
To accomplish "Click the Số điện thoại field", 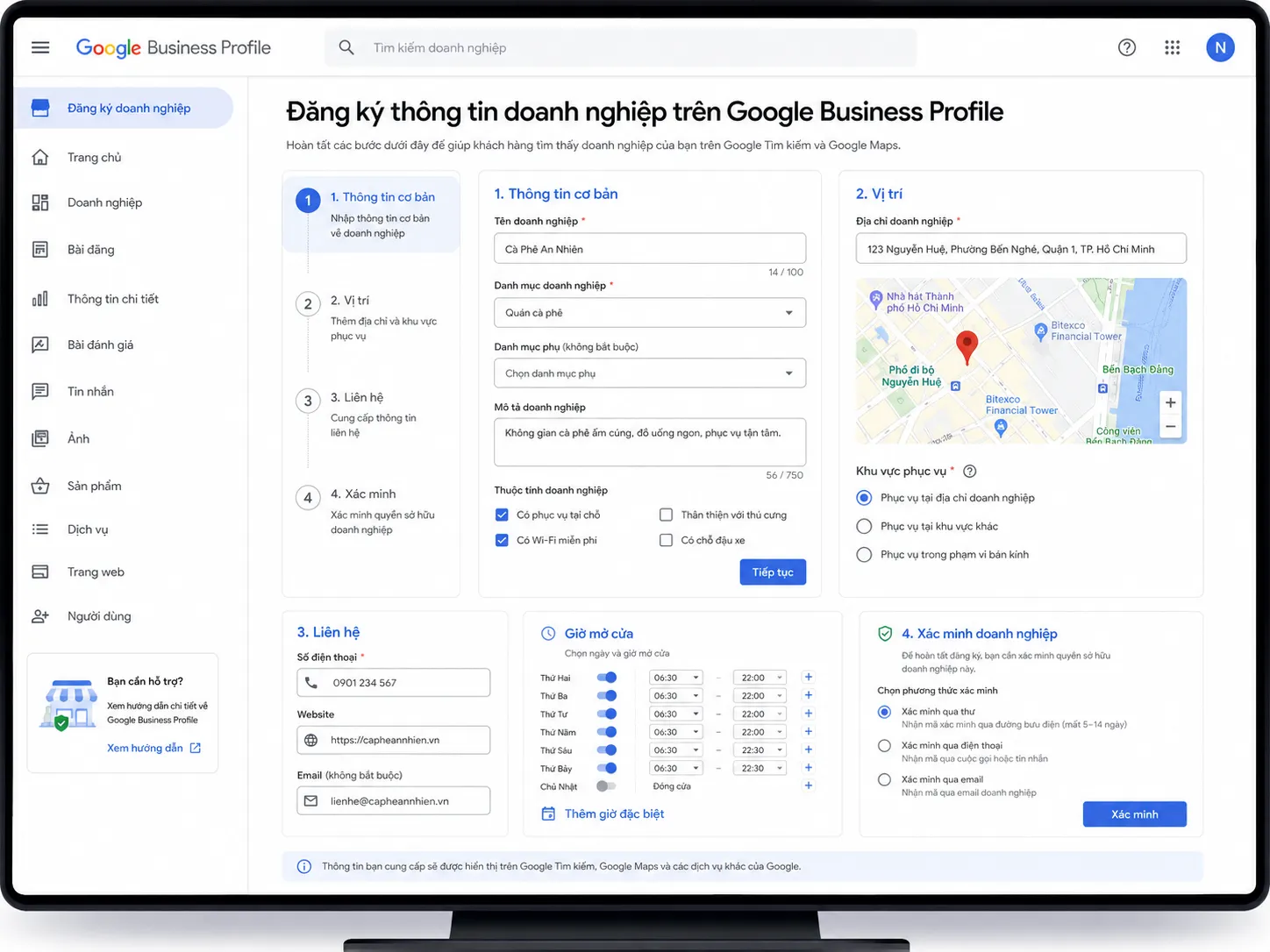I will [x=394, y=683].
